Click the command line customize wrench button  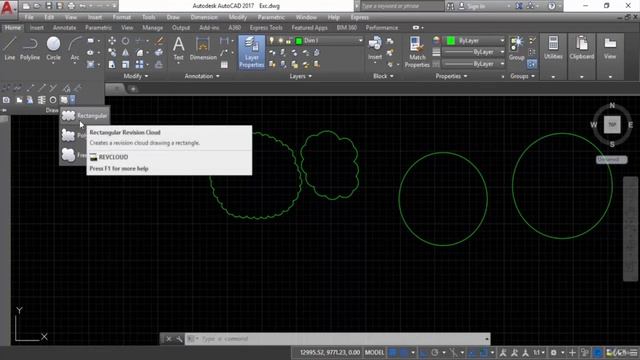click(179, 339)
